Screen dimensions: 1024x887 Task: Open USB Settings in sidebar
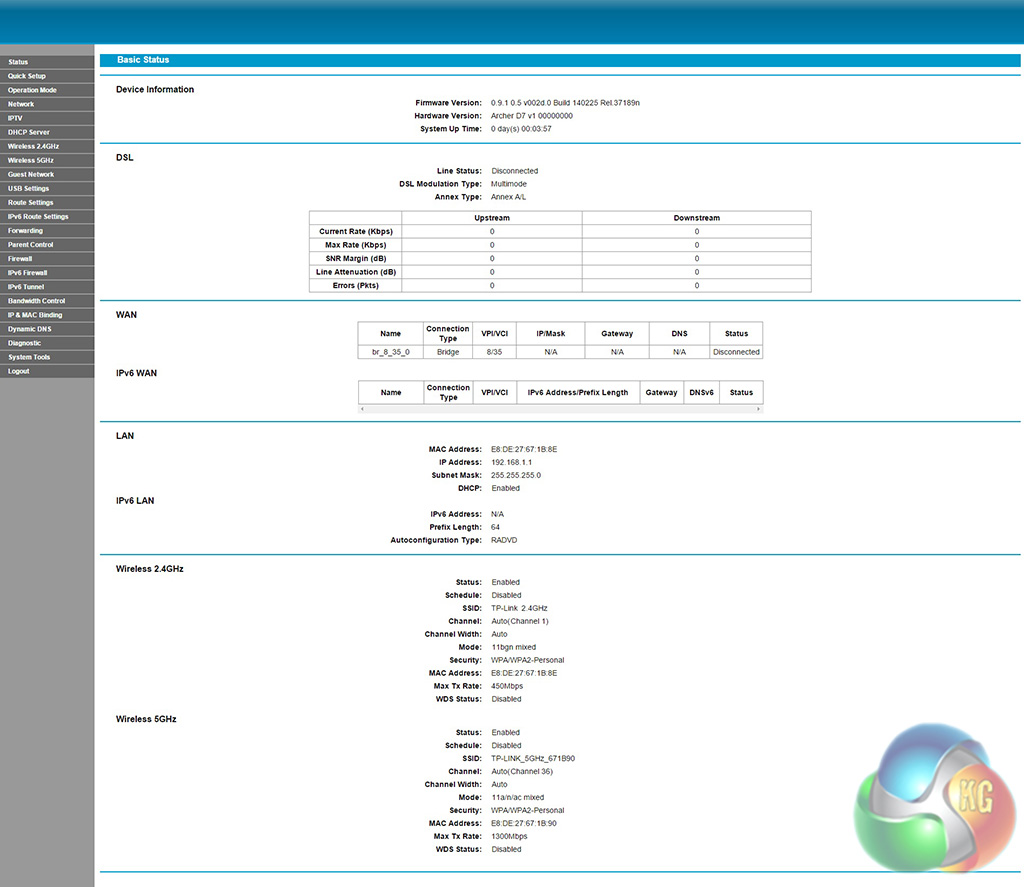click(29, 188)
